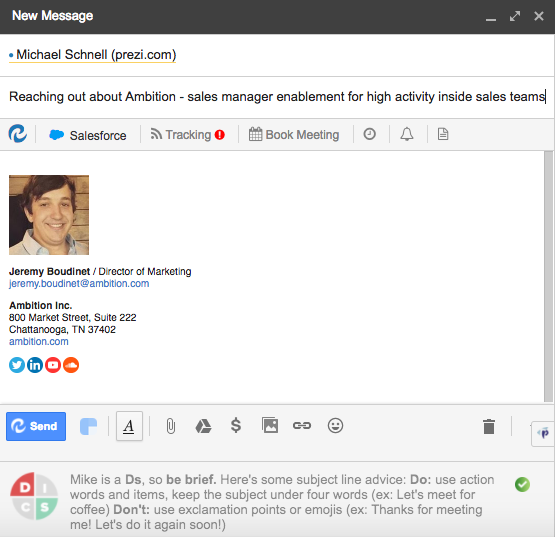Attach files with the paperclip icon
Screen dimensions: 555x537
point(171,426)
